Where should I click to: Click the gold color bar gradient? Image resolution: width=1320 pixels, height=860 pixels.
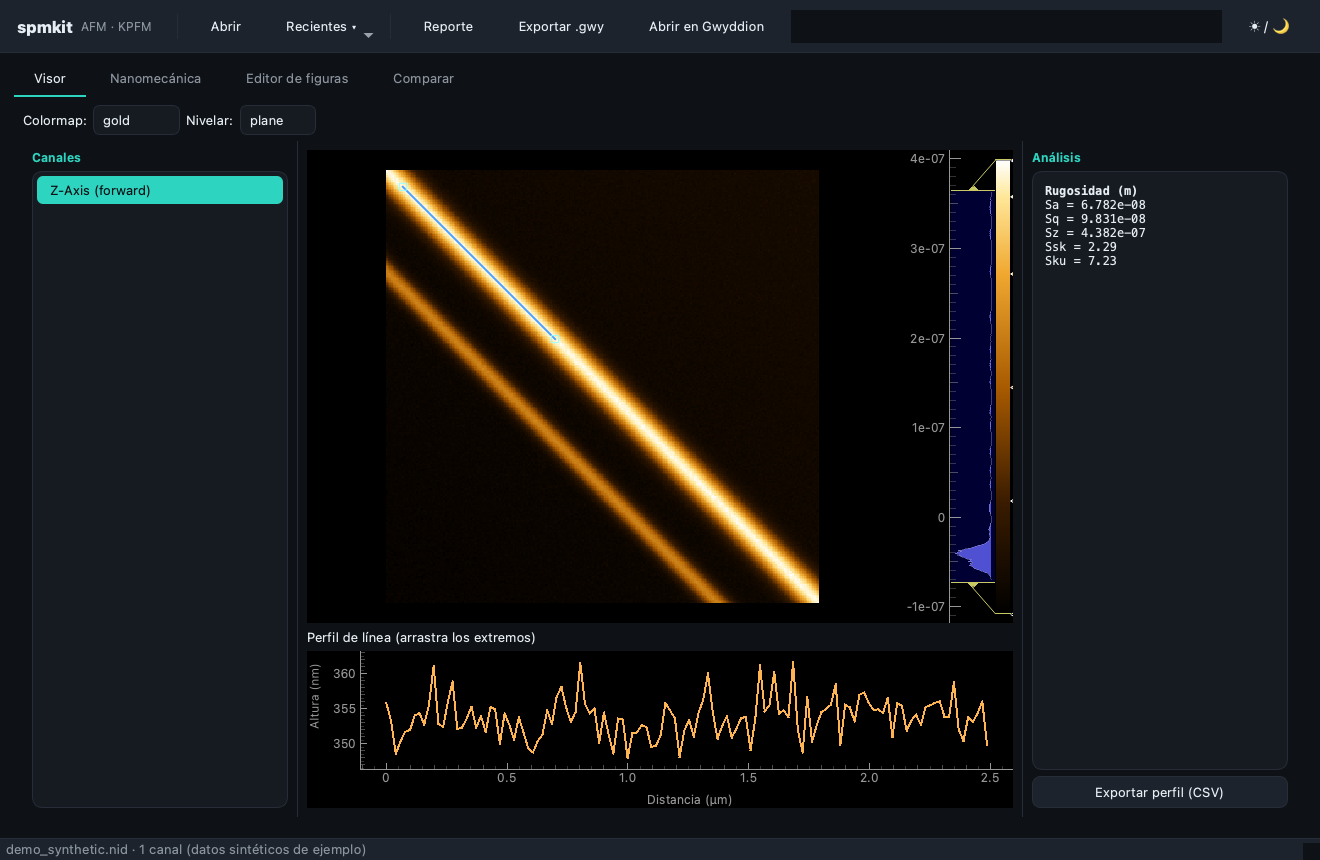(x=1003, y=385)
